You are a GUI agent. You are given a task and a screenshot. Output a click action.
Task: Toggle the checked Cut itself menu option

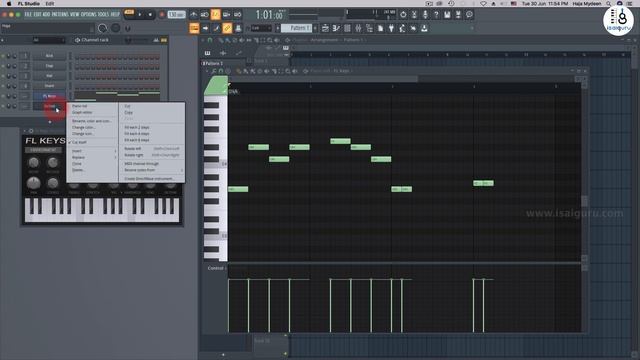pos(79,142)
